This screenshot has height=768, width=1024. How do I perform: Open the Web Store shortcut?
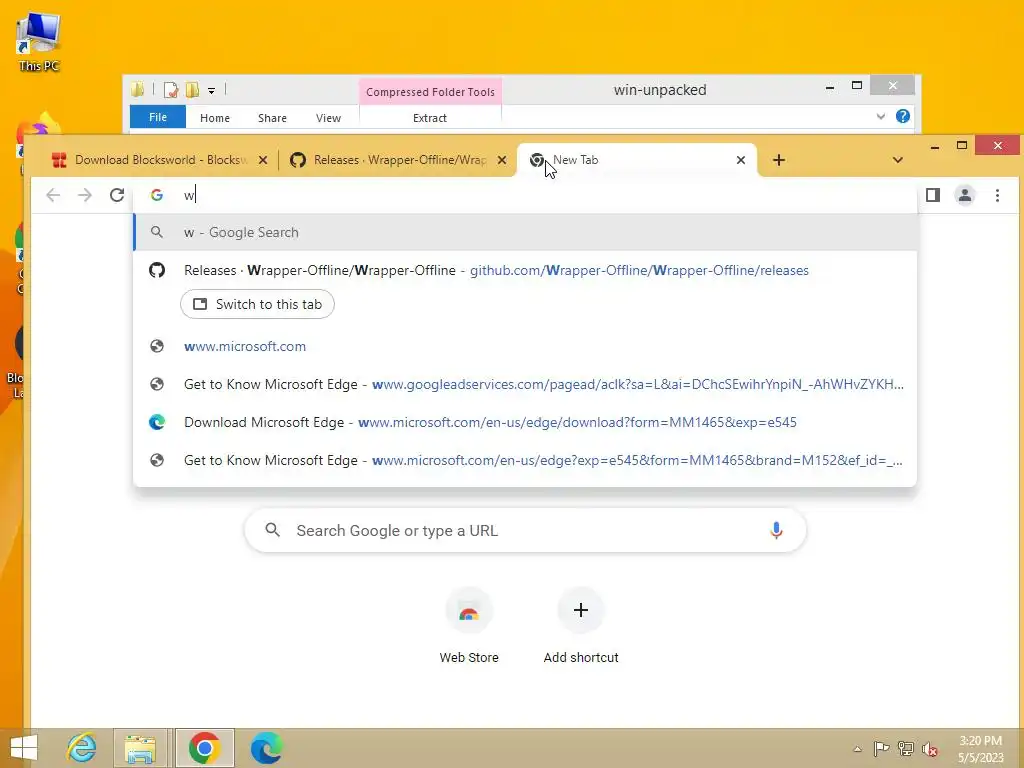coord(469,626)
